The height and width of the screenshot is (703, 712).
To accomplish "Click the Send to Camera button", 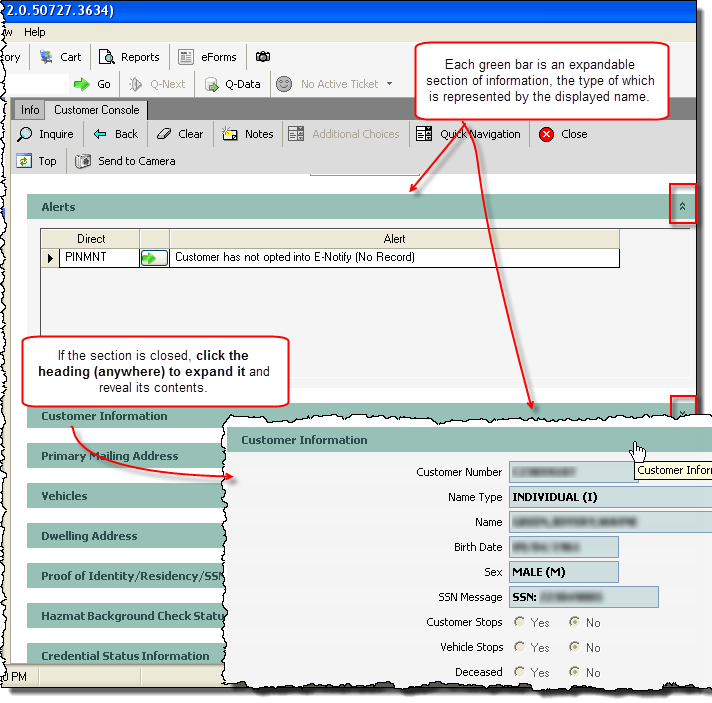I will coord(125,161).
